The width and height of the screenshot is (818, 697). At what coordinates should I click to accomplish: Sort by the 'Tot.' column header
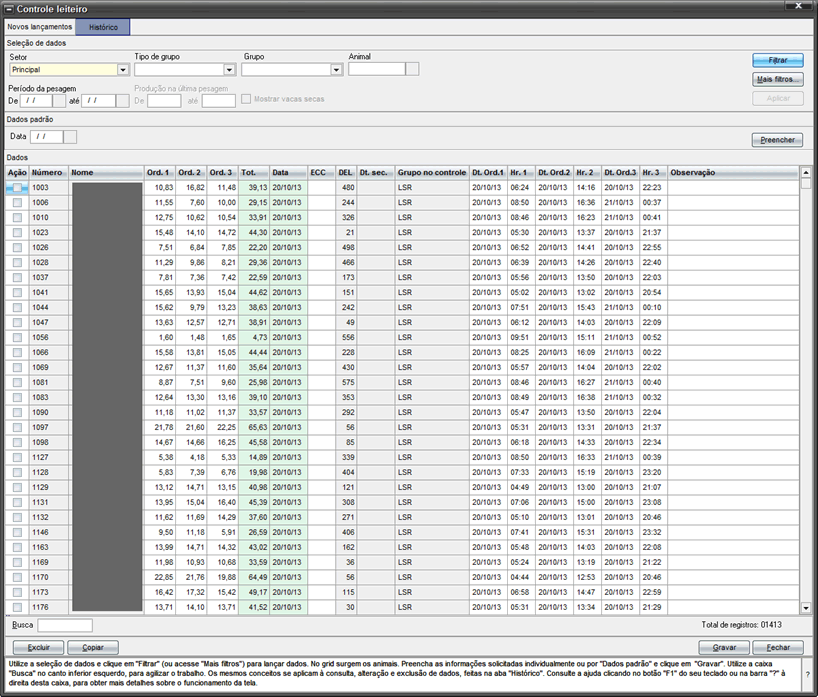(x=254, y=173)
